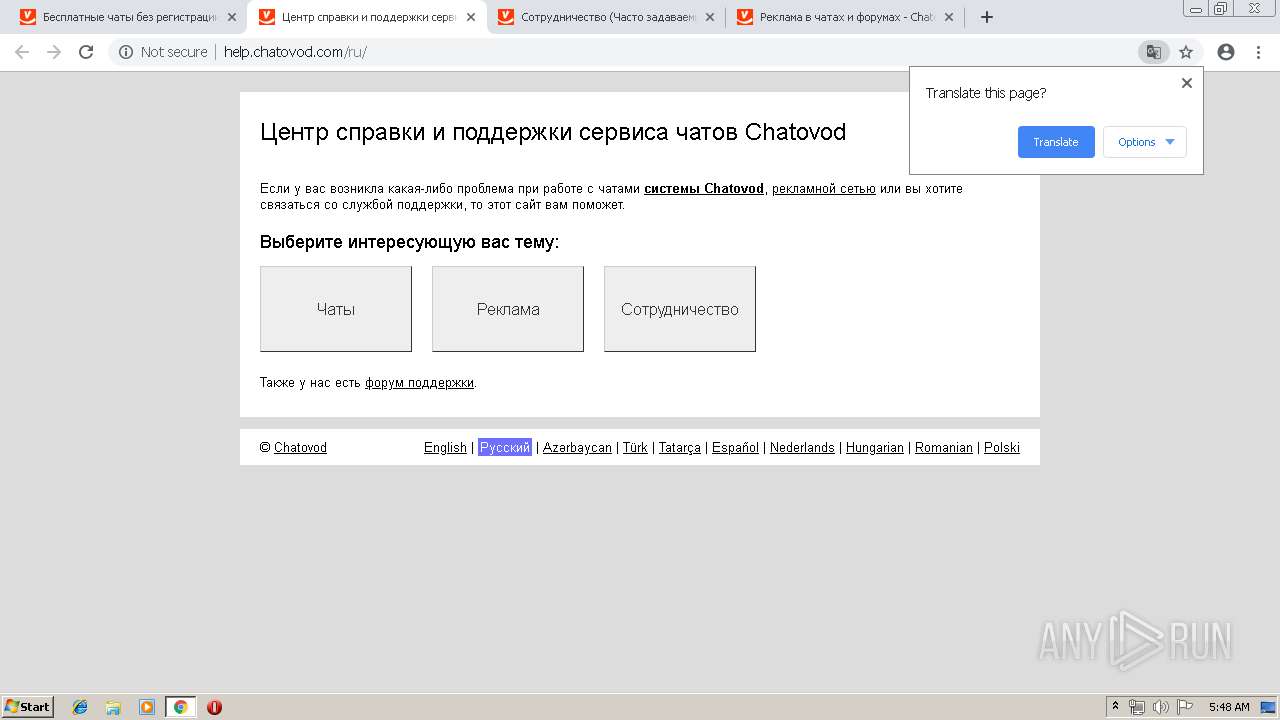Open a new tab with plus icon
This screenshot has width=1280, height=720.
pos(987,17)
